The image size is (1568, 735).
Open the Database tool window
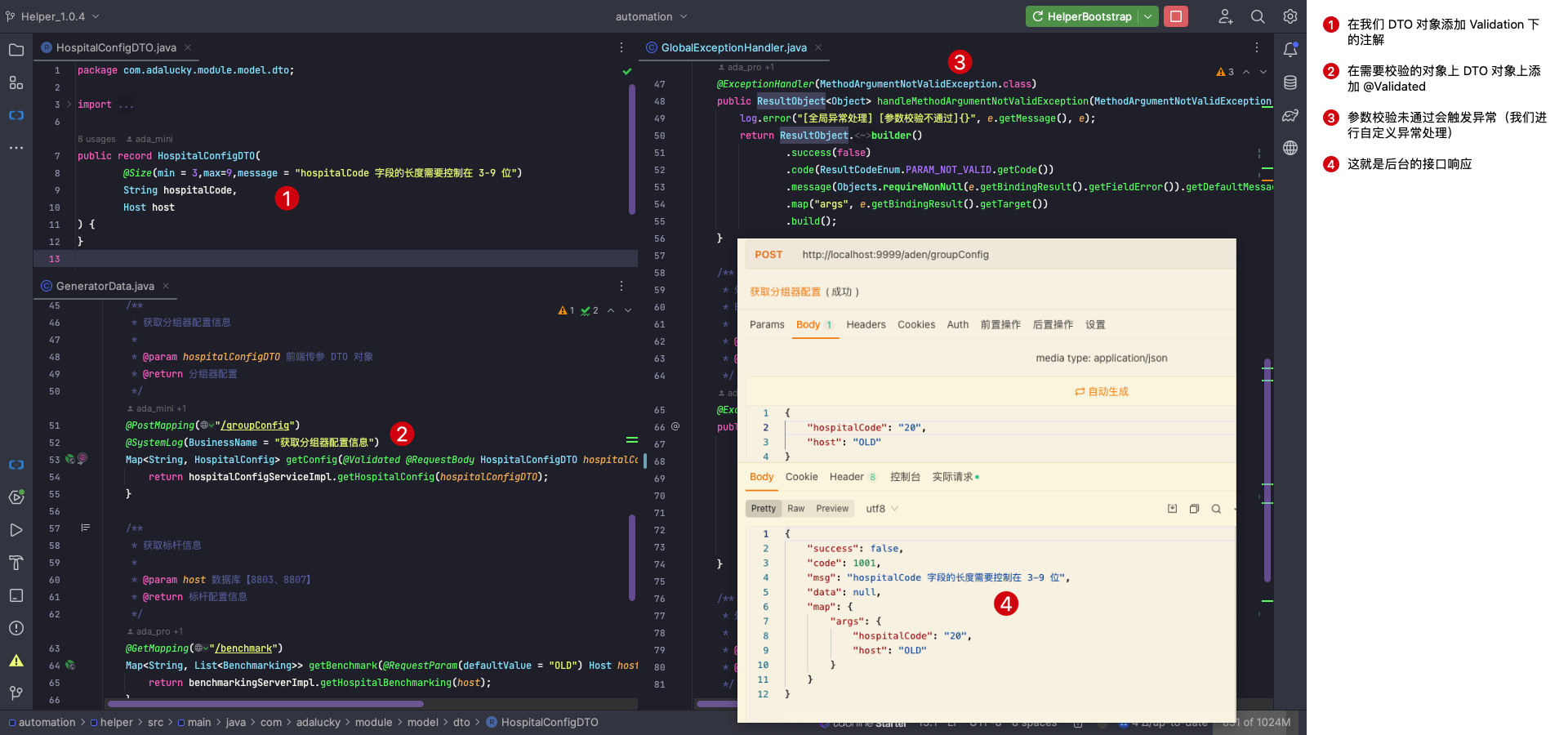[1290, 82]
